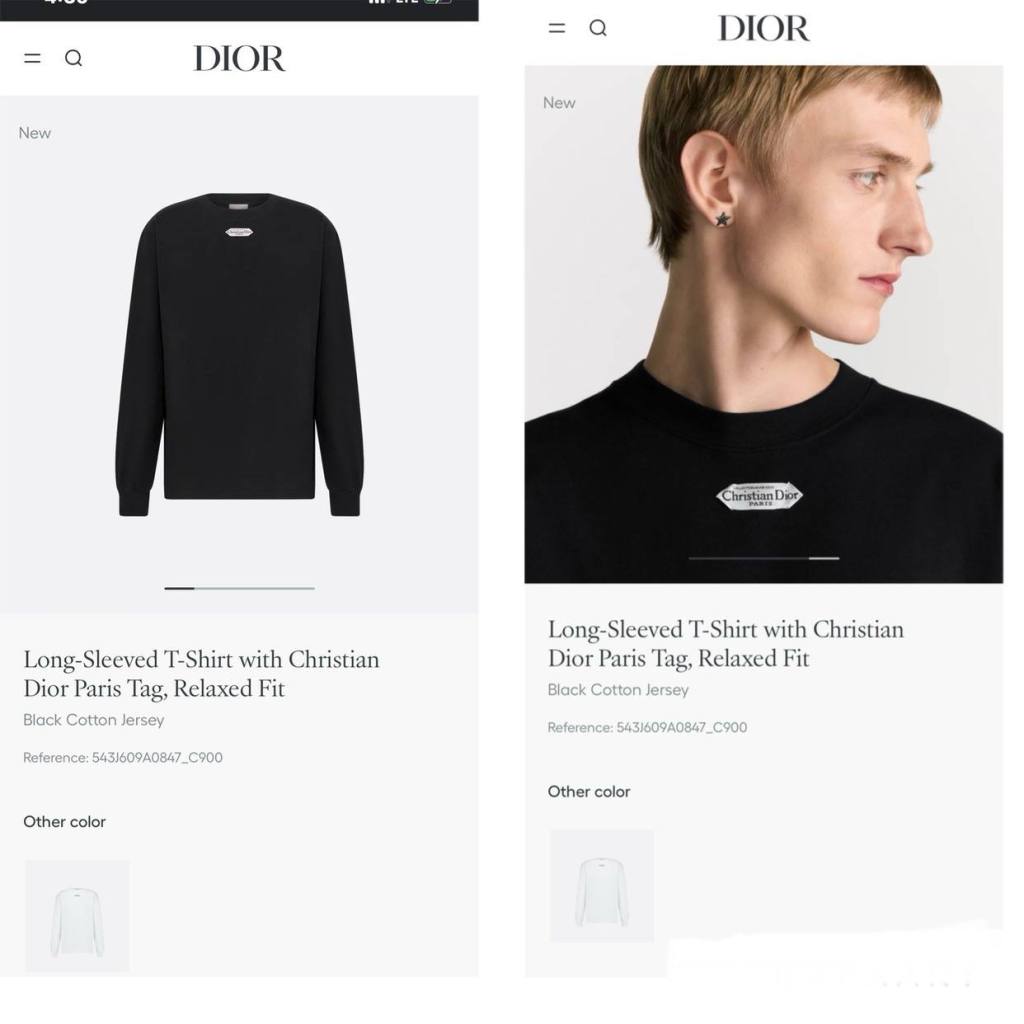Click DIOR logo on right phone screen
Viewport: 1024px width, 1024px height.
(764, 29)
